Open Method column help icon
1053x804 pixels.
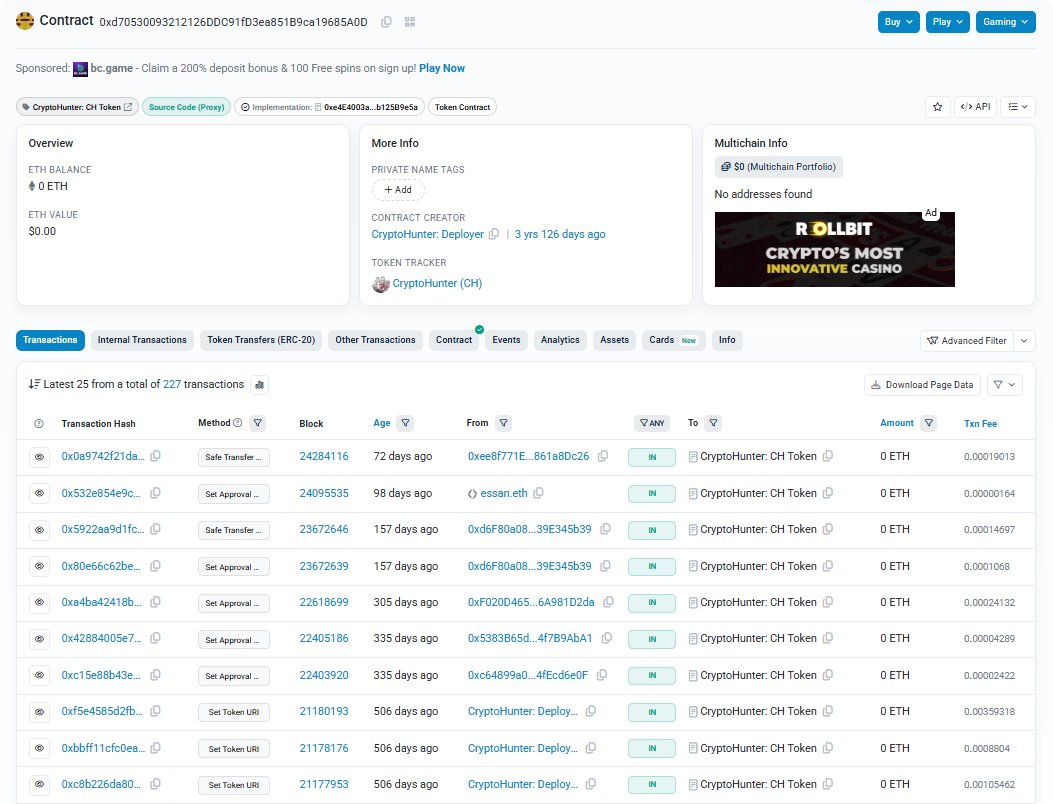pos(237,423)
